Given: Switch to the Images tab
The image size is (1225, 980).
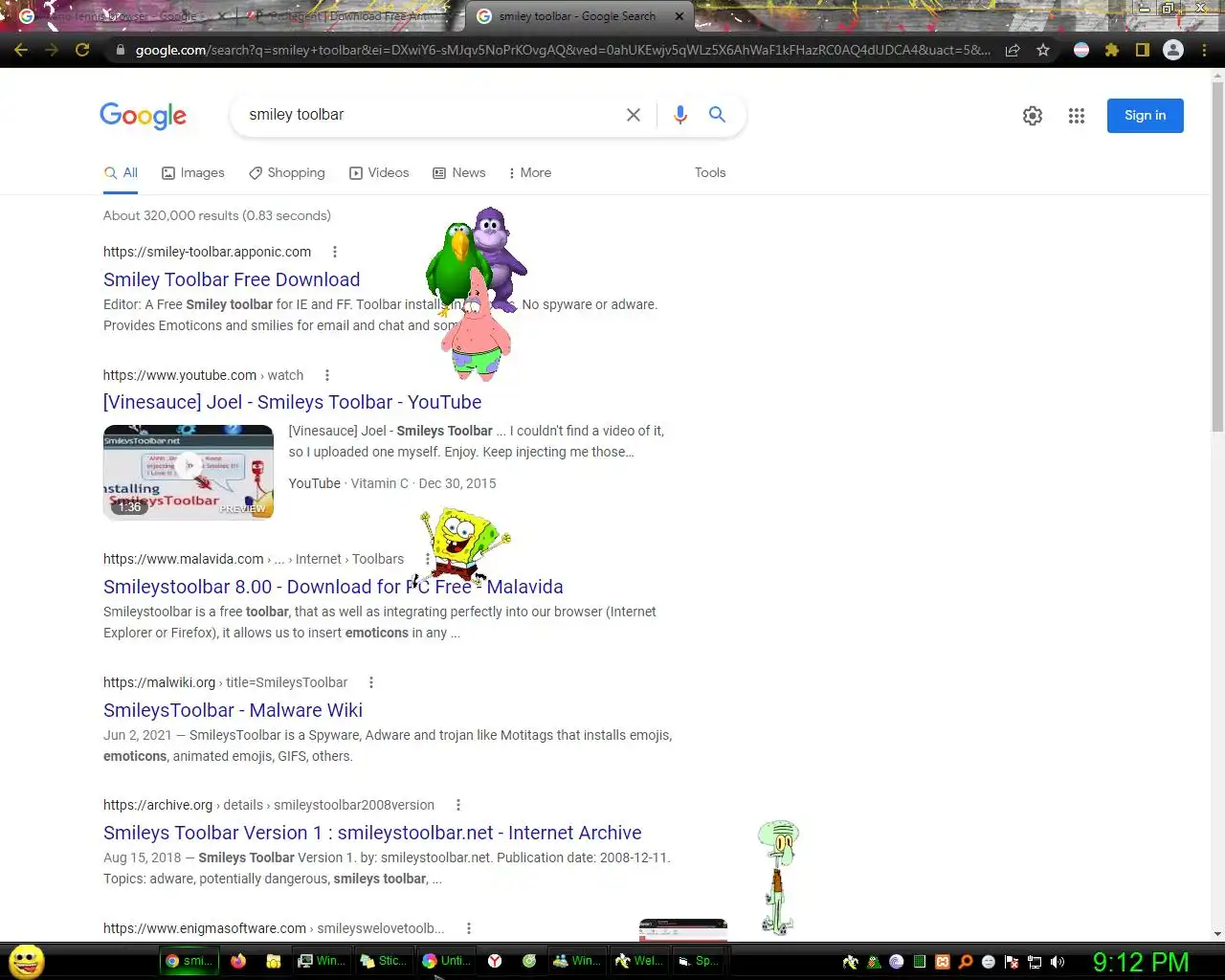Looking at the screenshot, I should pos(193,173).
